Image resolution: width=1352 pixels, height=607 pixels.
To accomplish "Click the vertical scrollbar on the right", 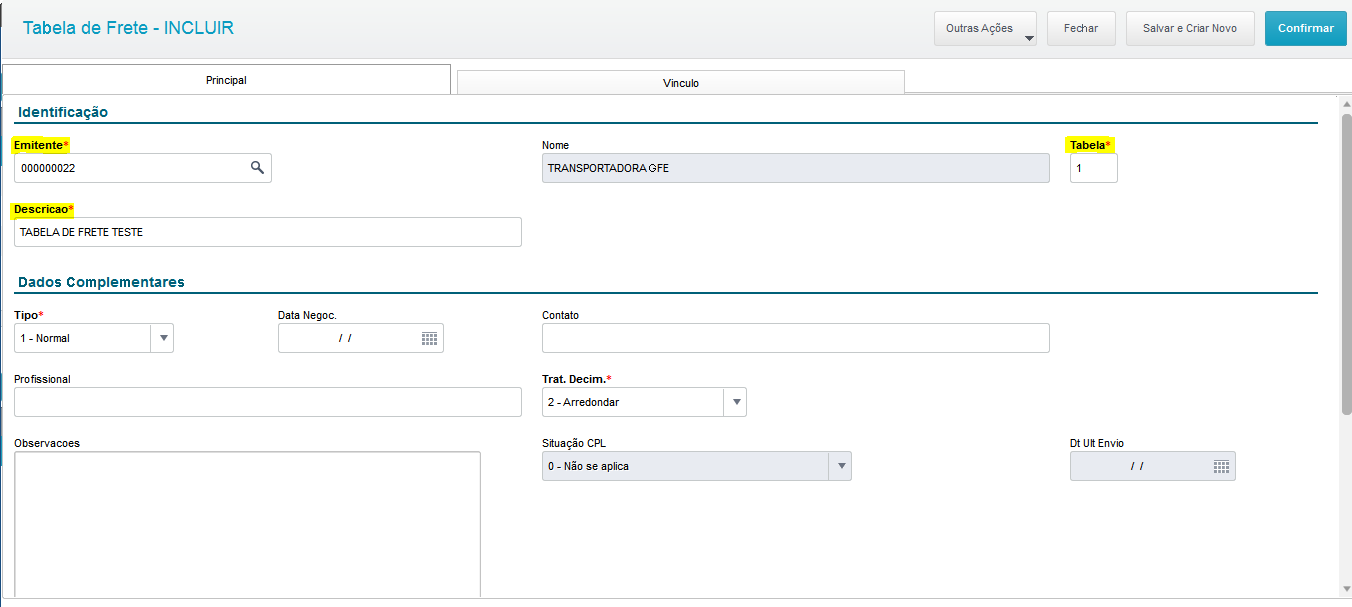I will (x=1346, y=264).
